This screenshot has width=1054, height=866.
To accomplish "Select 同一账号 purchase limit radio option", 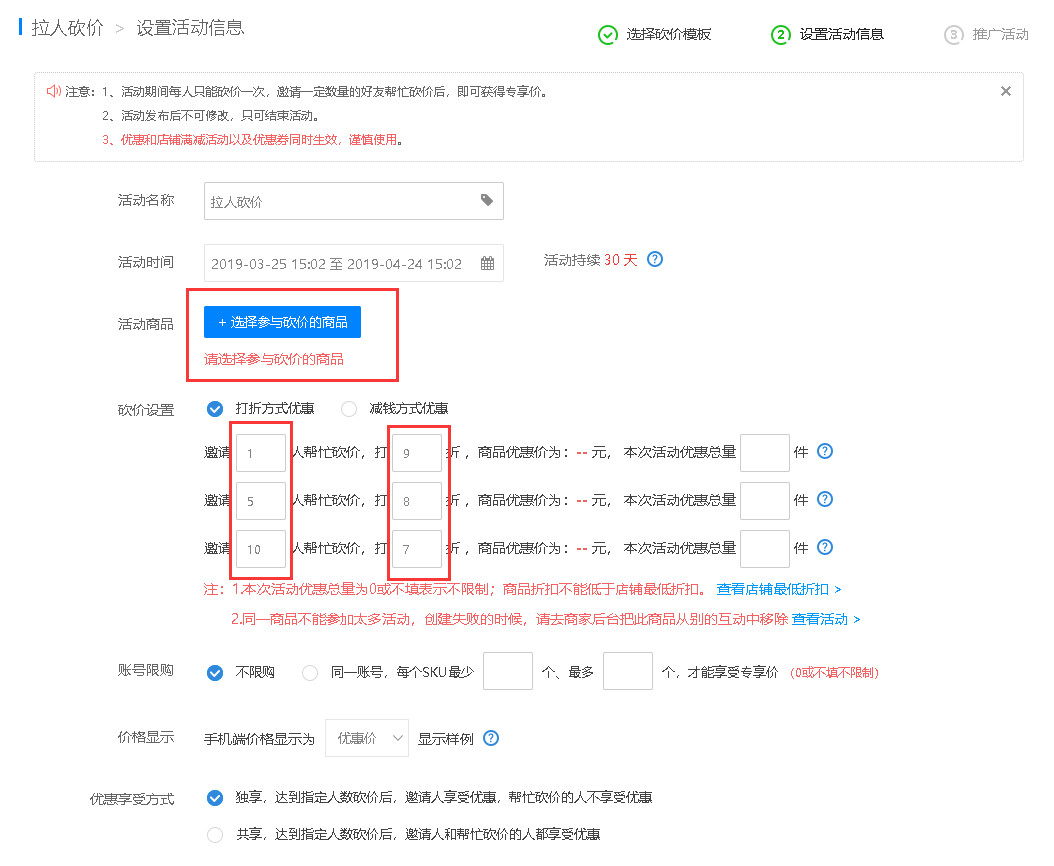I will (x=310, y=673).
